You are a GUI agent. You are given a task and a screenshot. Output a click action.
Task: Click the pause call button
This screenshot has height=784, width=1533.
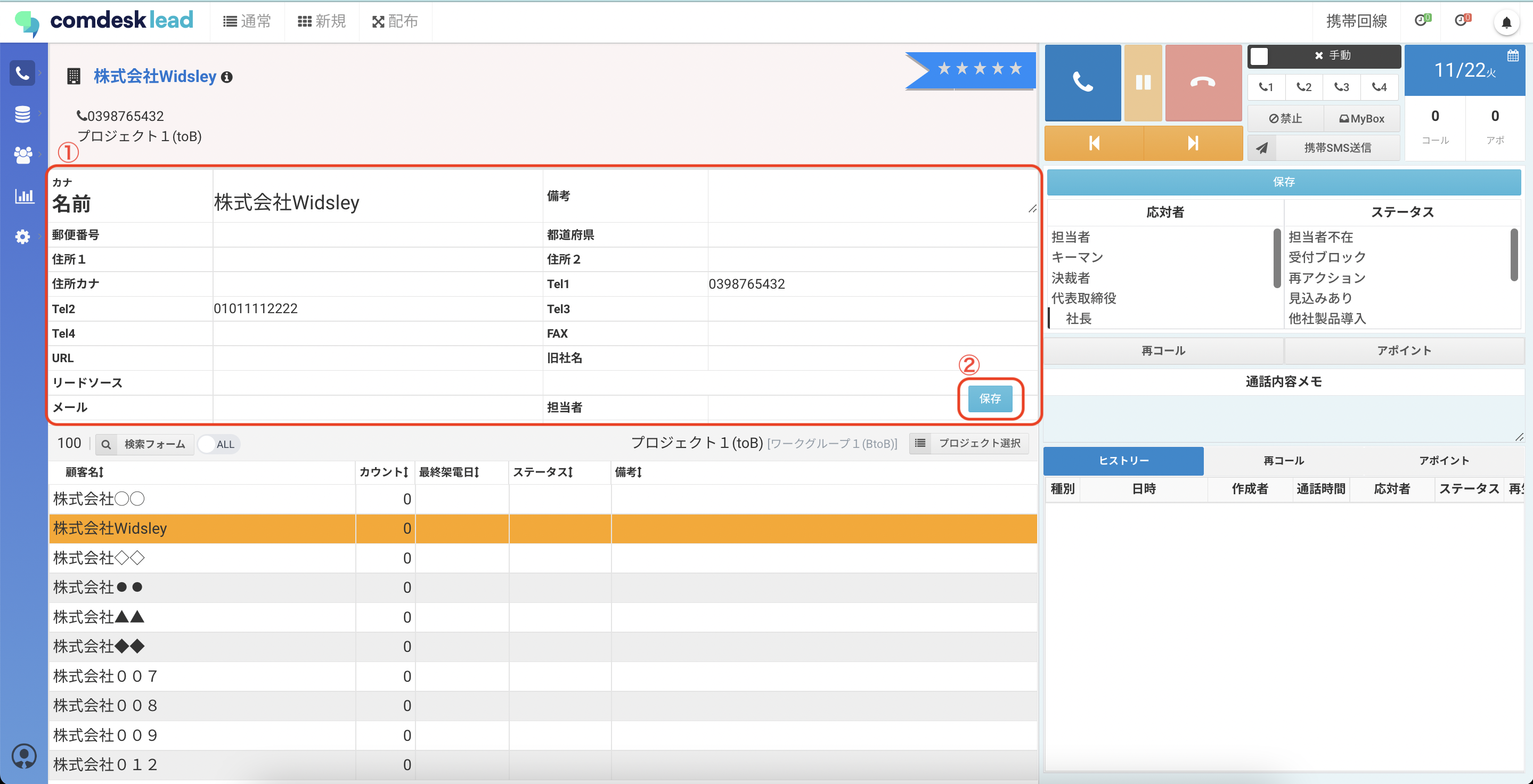click(1143, 82)
